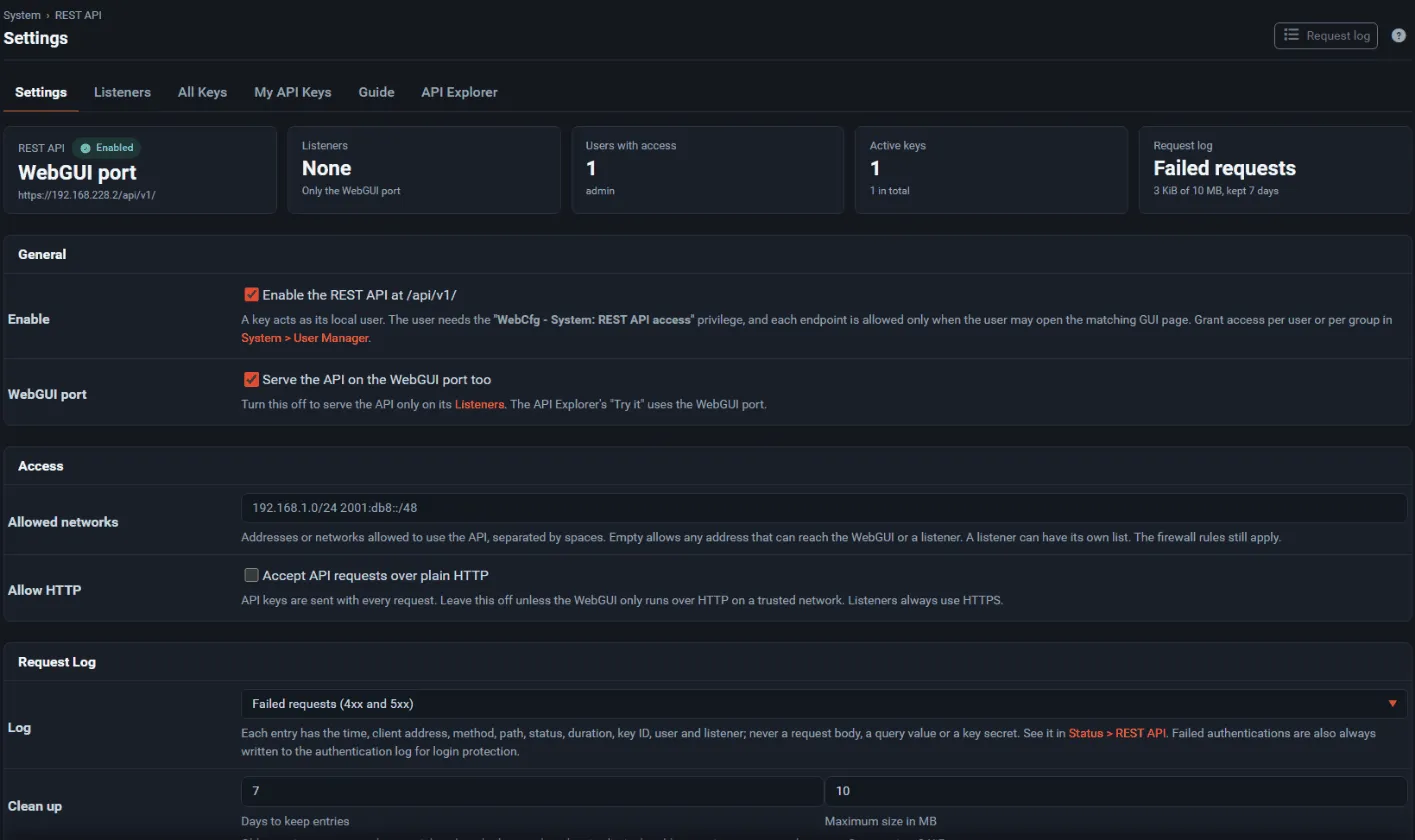This screenshot has width=1415, height=840.
Task: Switch to the Listeners tab
Action: tap(122, 92)
